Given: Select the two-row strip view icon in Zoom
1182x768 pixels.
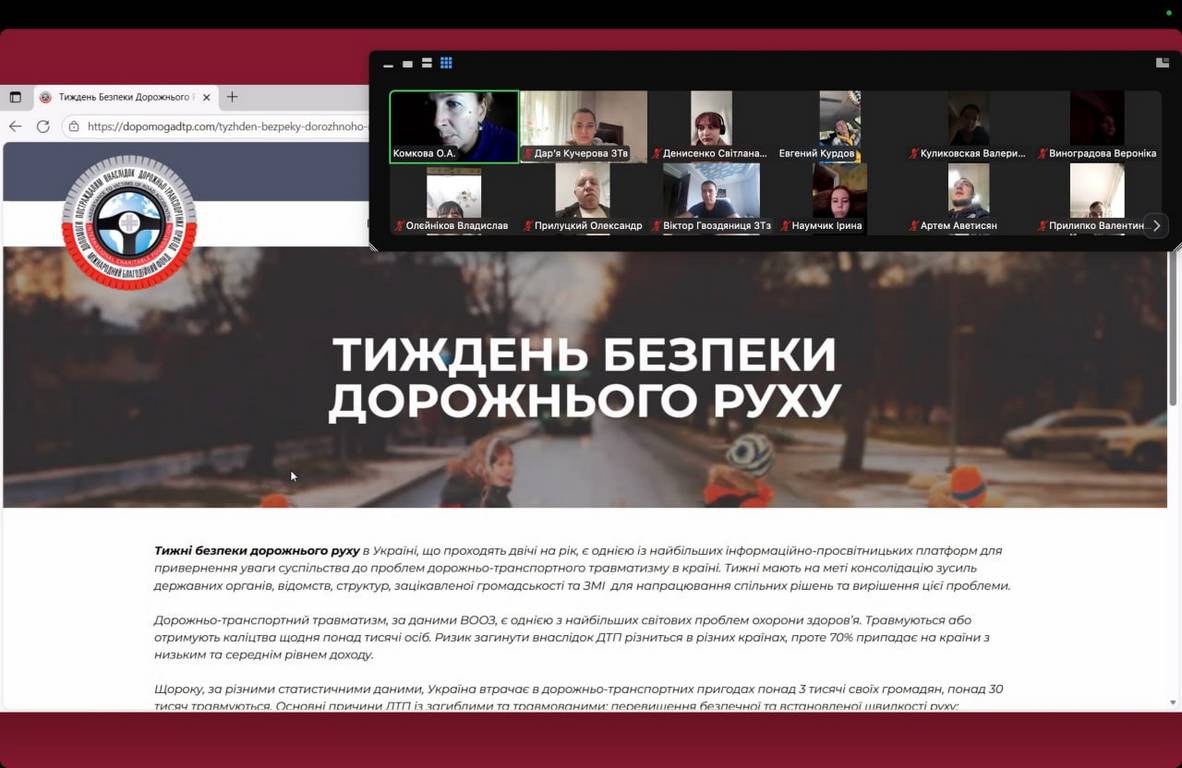Looking at the screenshot, I should pyautogui.click(x=427, y=63).
